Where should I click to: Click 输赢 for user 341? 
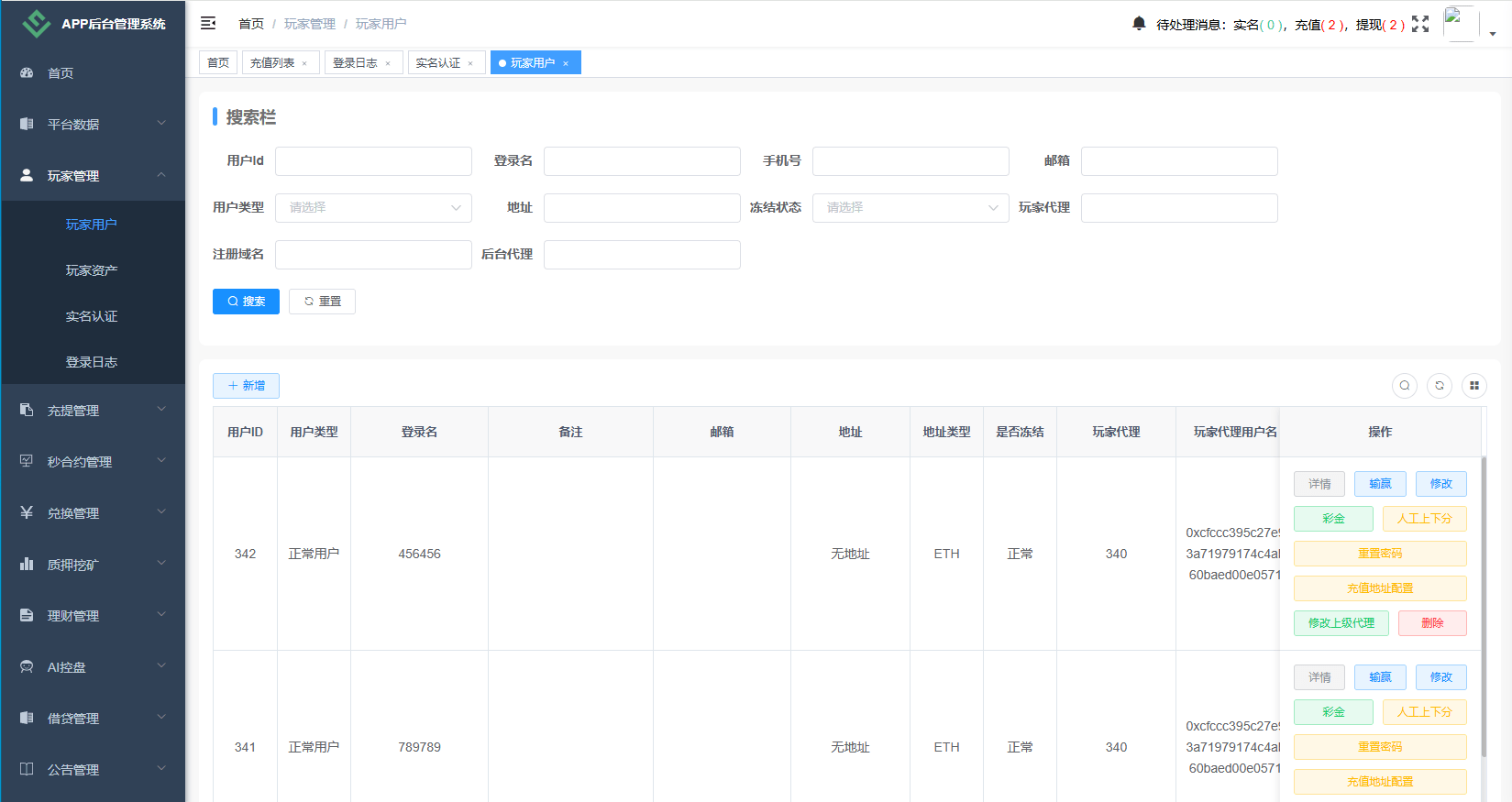[x=1380, y=677]
